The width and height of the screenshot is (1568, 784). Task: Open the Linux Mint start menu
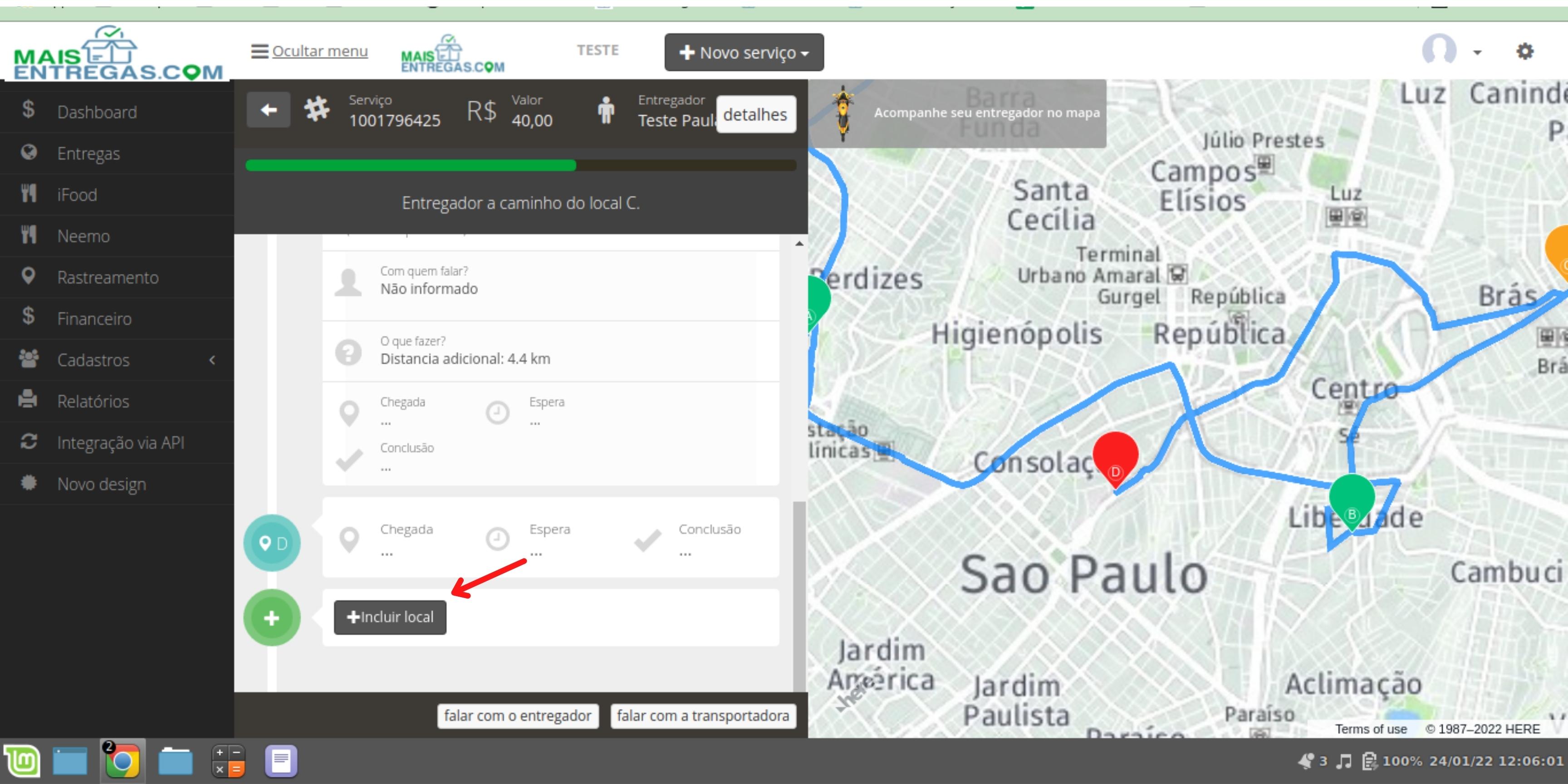[23, 761]
